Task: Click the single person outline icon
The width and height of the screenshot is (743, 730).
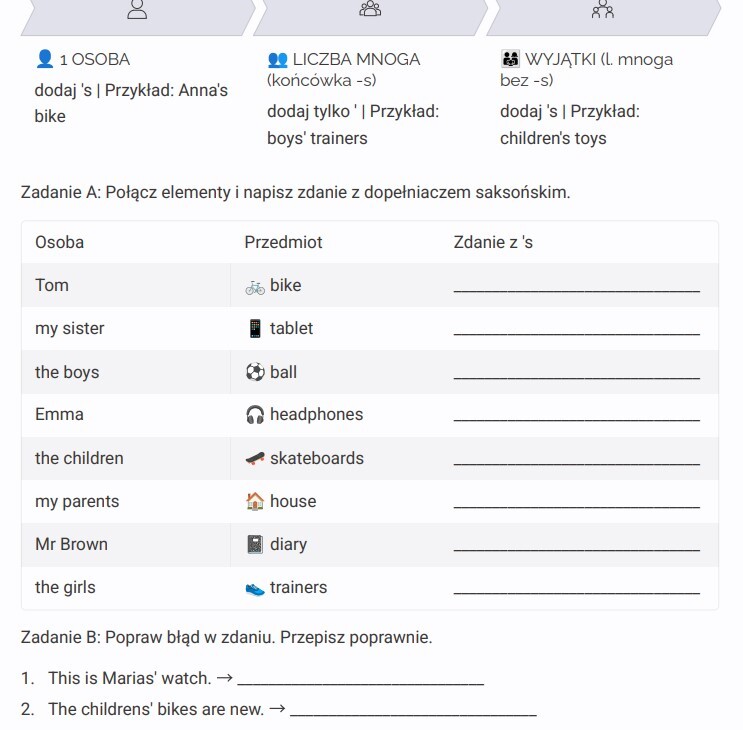Action: [137, 9]
